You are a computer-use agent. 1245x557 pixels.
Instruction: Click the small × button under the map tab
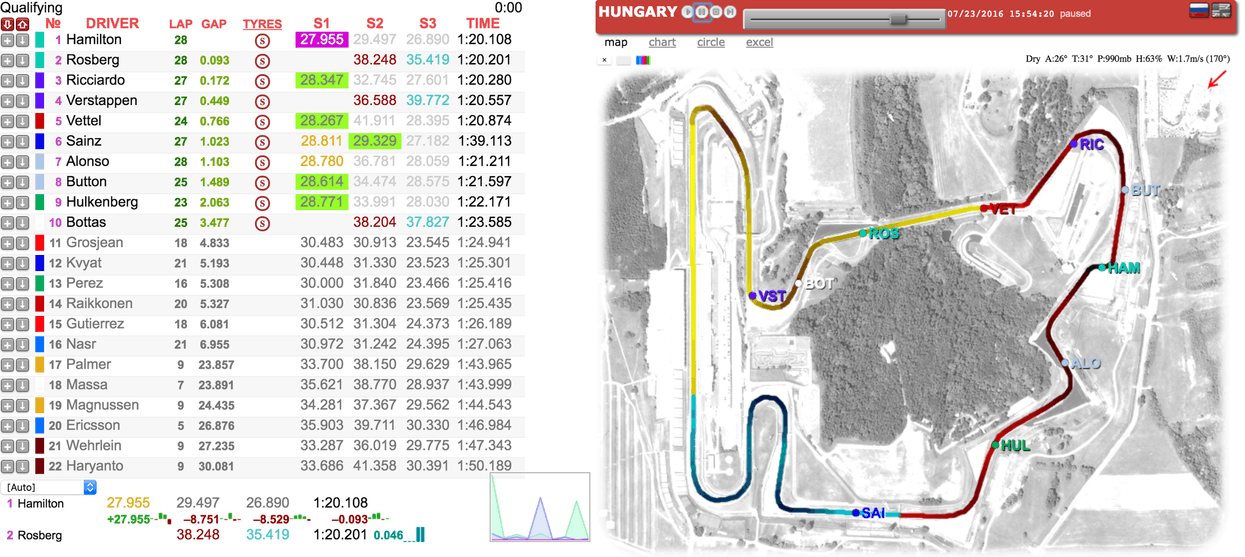point(604,60)
